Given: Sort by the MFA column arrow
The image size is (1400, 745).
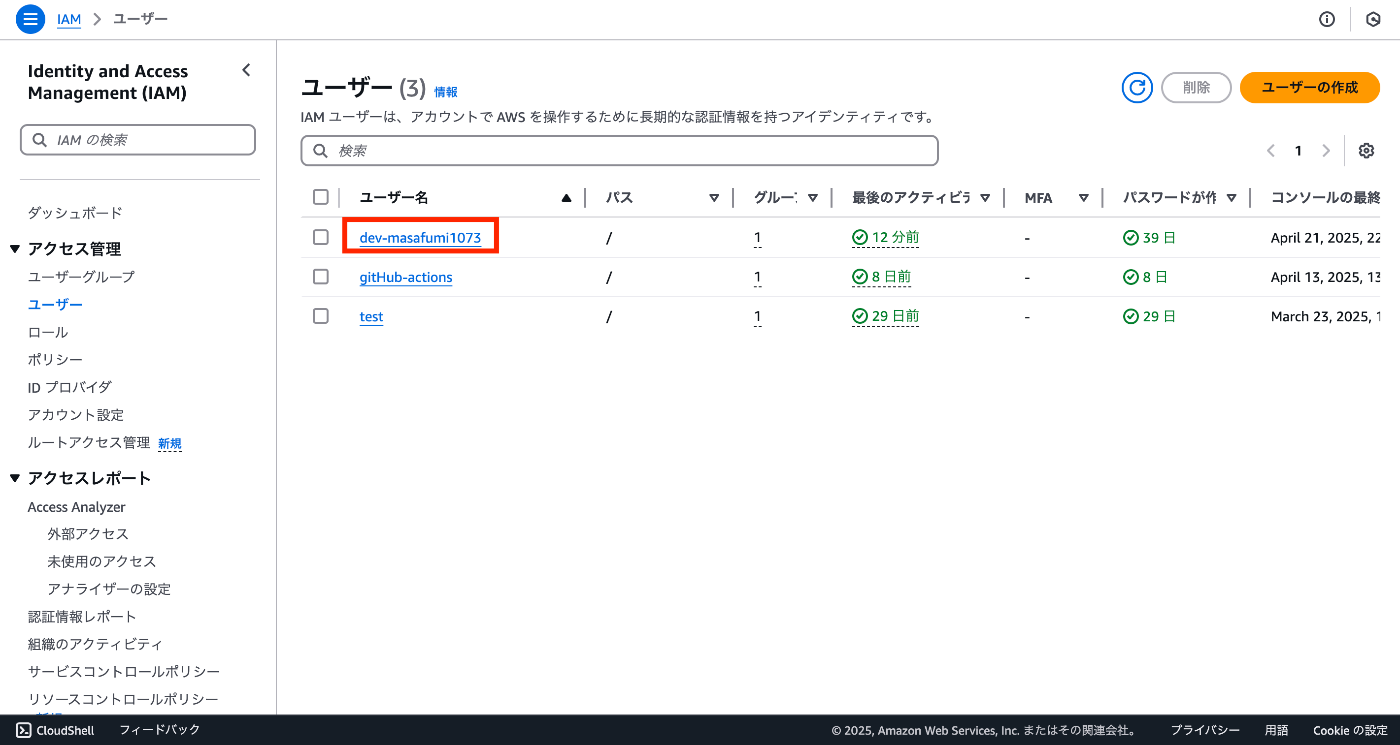Looking at the screenshot, I should [1083, 198].
